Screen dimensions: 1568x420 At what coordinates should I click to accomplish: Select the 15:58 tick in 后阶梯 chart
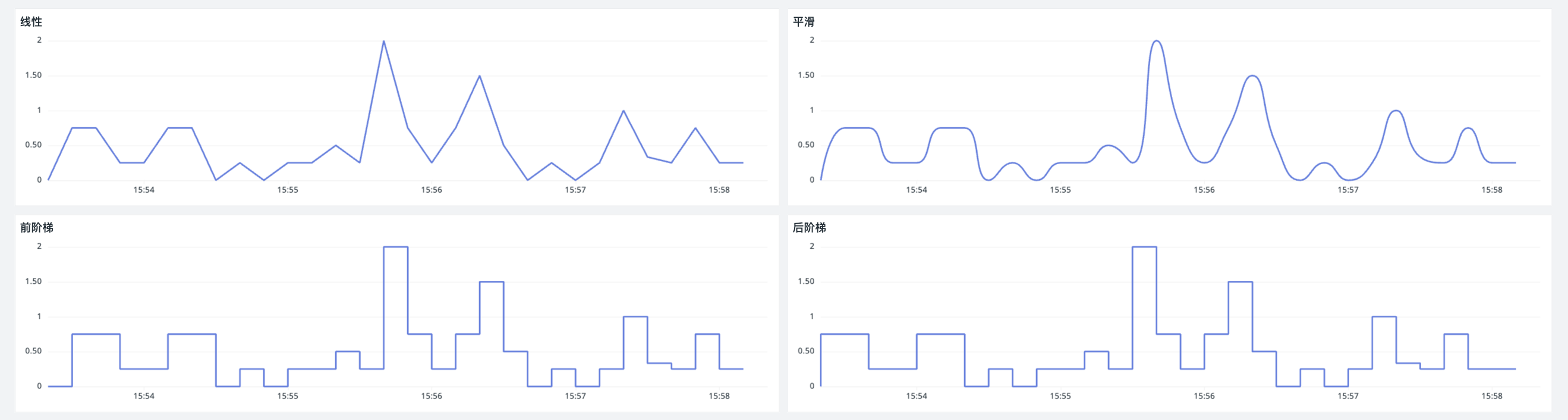pos(1491,396)
